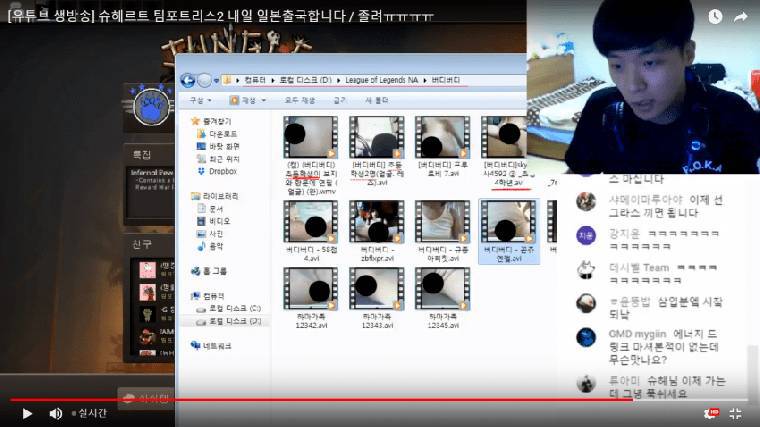Screen dimensions: 760x427
Task: Open 음악 library in the sidebar
Action: pyautogui.click(x=216, y=246)
